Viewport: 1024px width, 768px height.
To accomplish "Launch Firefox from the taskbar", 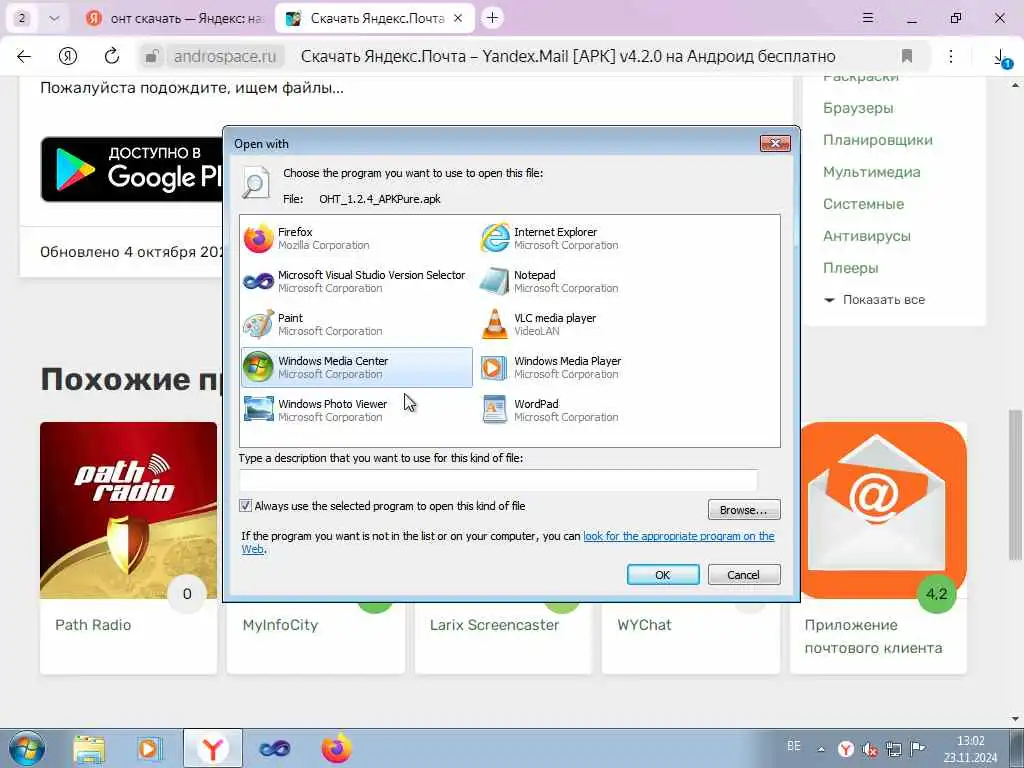I will tap(336, 748).
